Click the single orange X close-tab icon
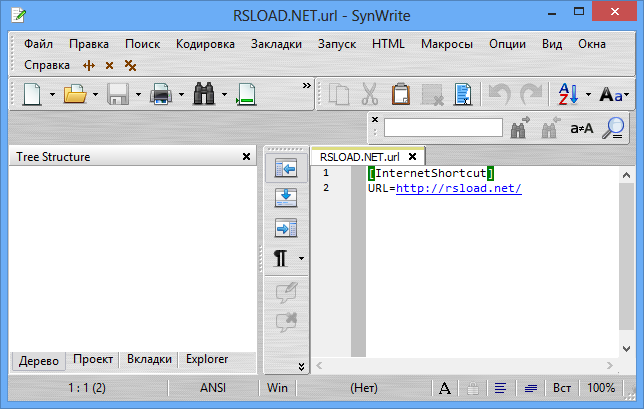The height and width of the screenshot is (409, 644). pyautogui.click(x=109, y=65)
